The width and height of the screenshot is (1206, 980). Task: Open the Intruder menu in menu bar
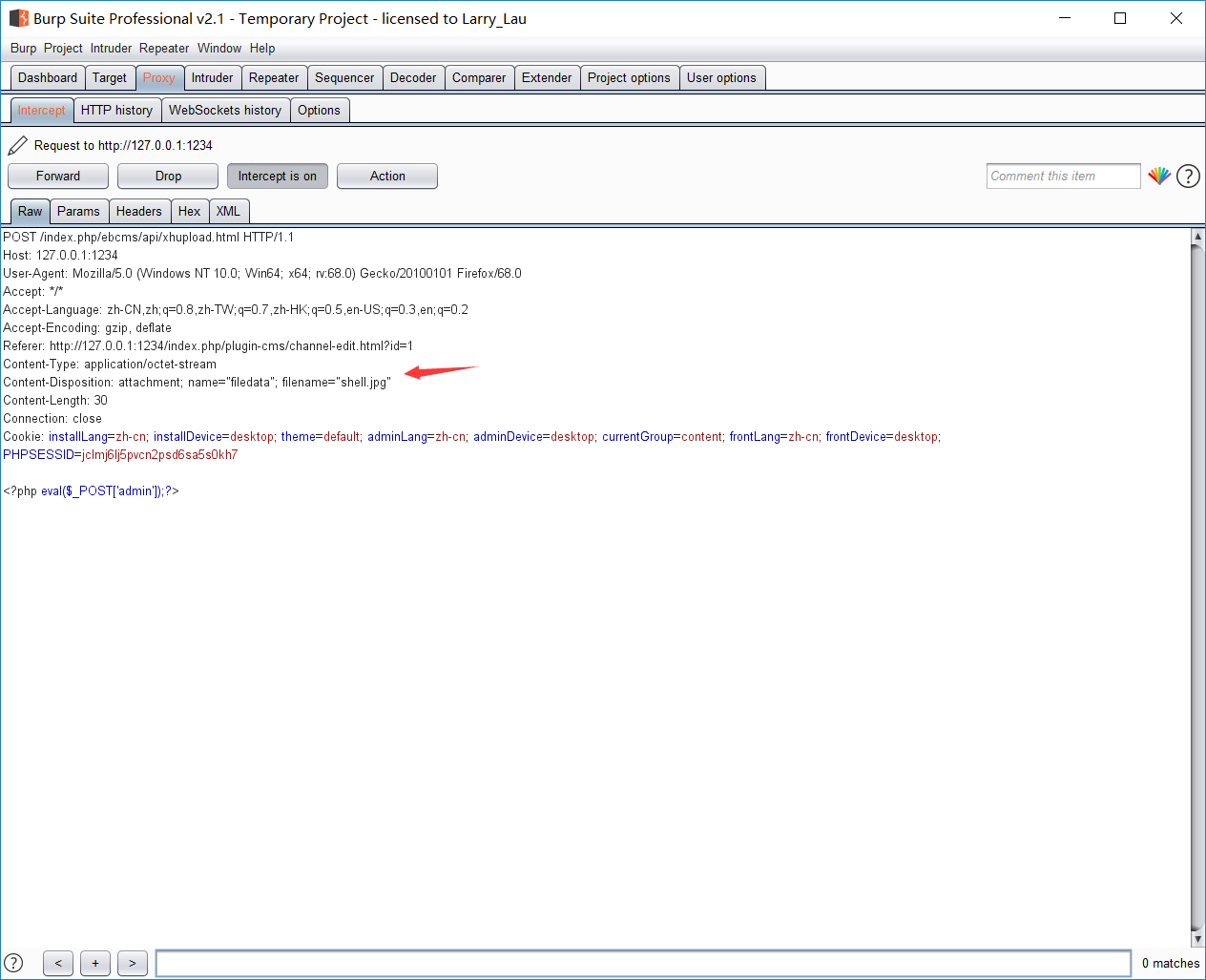tap(112, 48)
